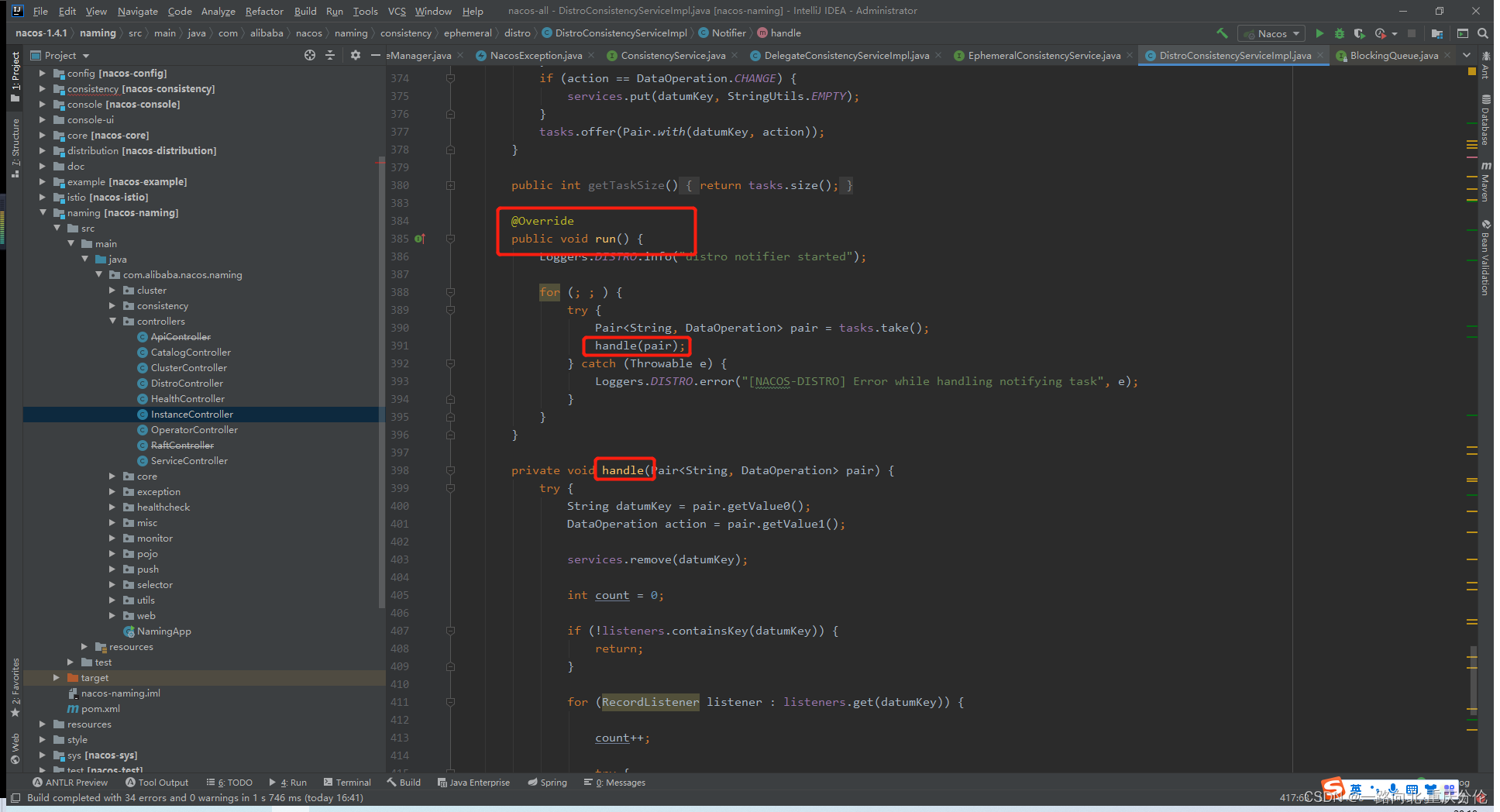Expand the healthcheck package
This screenshot has width=1500, height=812.
[x=112, y=507]
